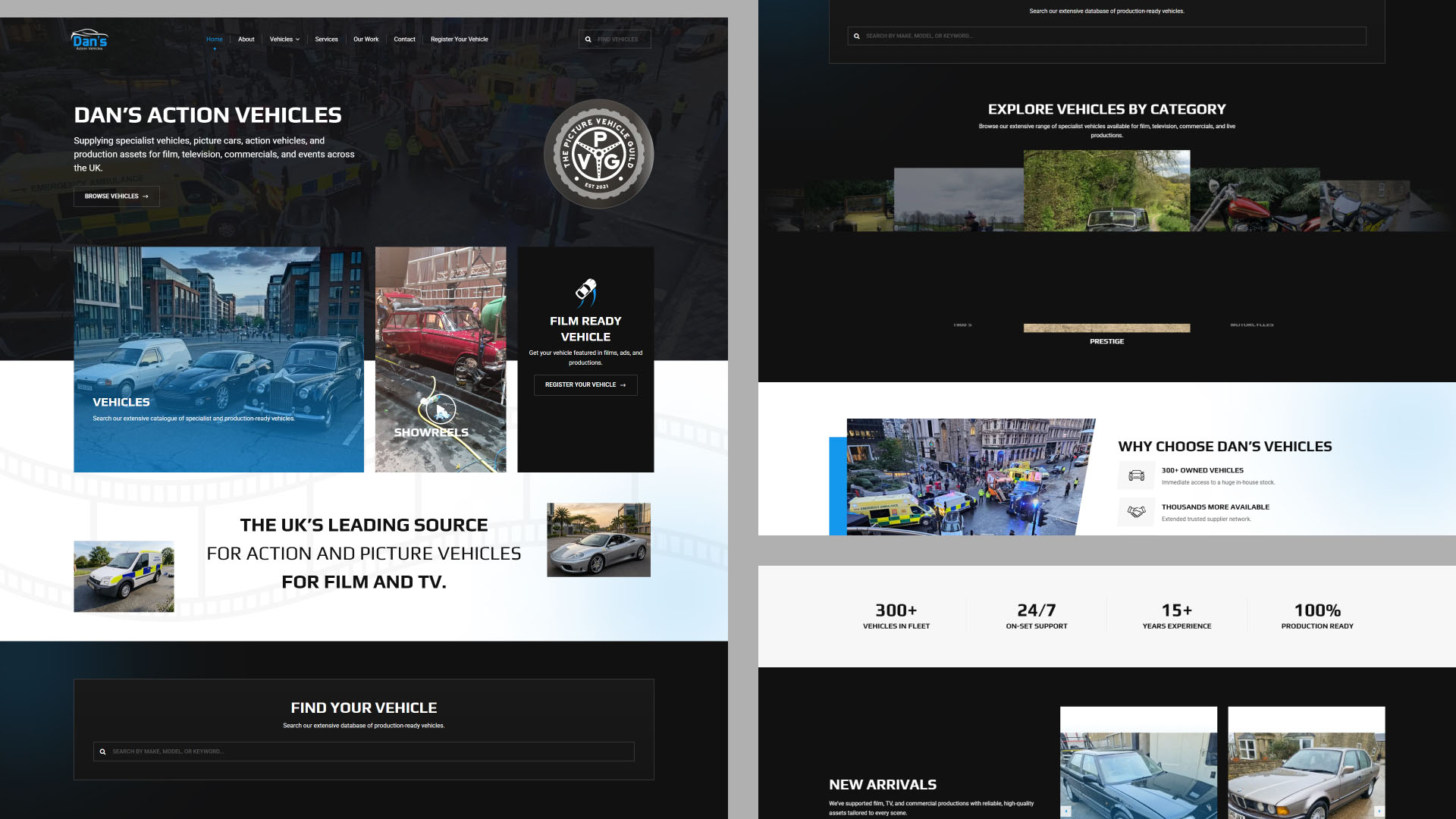The image size is (1456, 819).
Task: Click the handshake icon beside Thousands More Available
Action: (1136, 512)
